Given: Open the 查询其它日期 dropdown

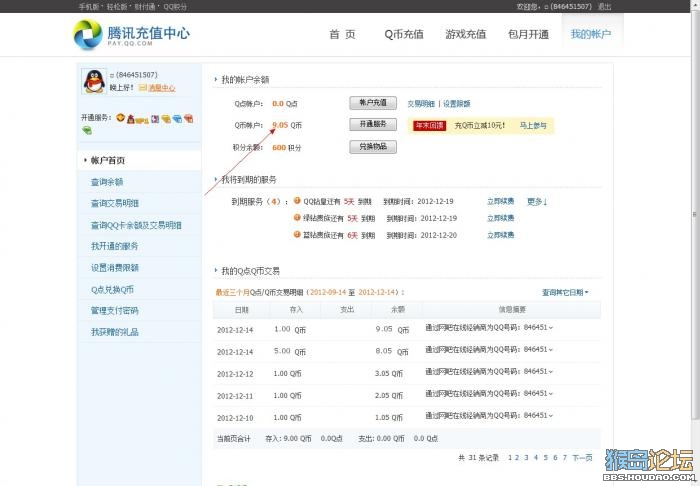Looking at the screenshot, I should [565, 292].
